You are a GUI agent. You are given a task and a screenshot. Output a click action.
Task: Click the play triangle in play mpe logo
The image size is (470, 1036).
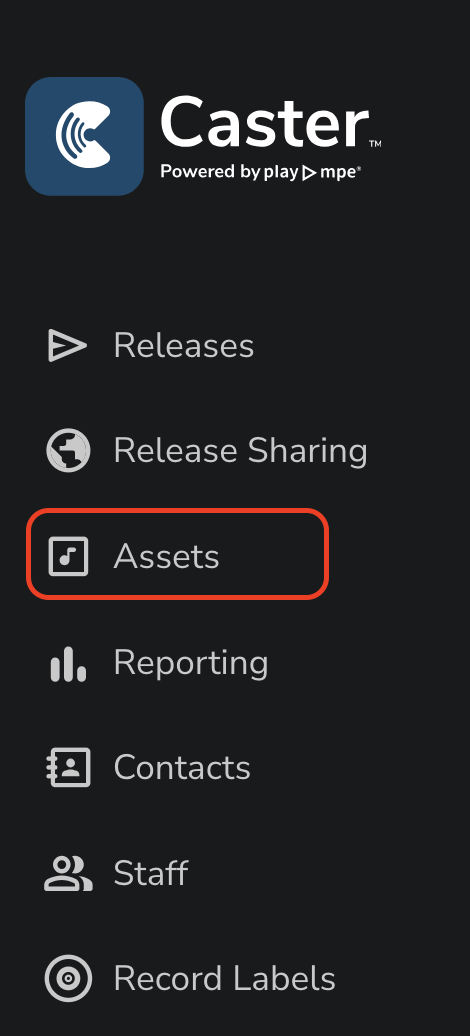point(309,173)
